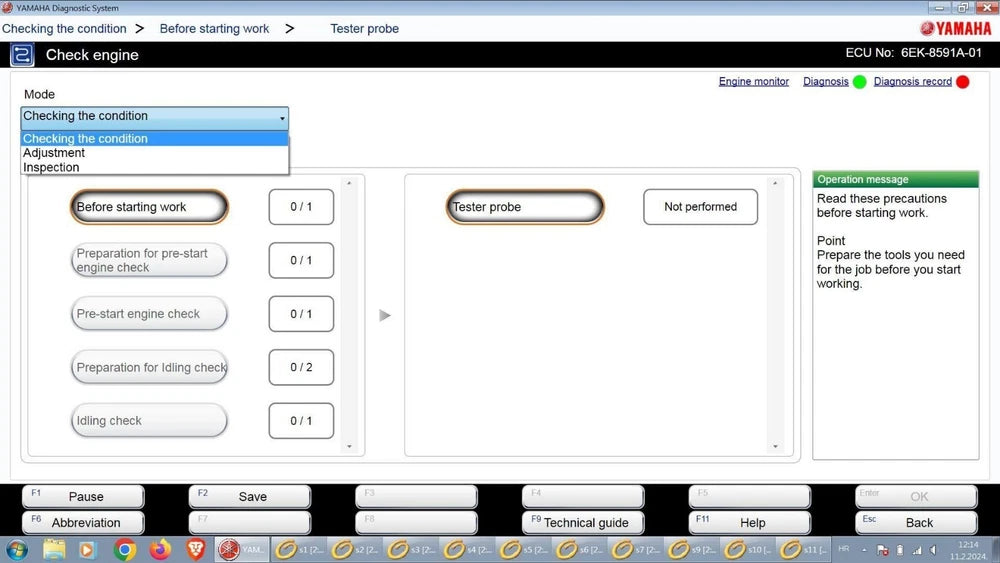Select the Idling check step
Image resolution: width=1000 pixels, height=563 pixels.
(x=149, y=421)
